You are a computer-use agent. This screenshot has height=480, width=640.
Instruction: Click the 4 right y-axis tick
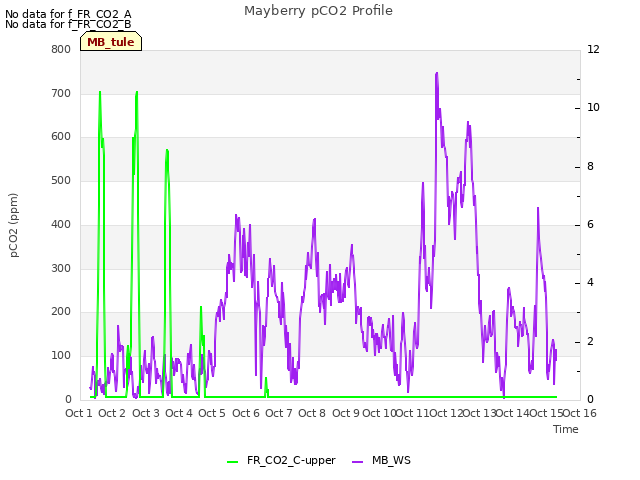coord(591,282)
